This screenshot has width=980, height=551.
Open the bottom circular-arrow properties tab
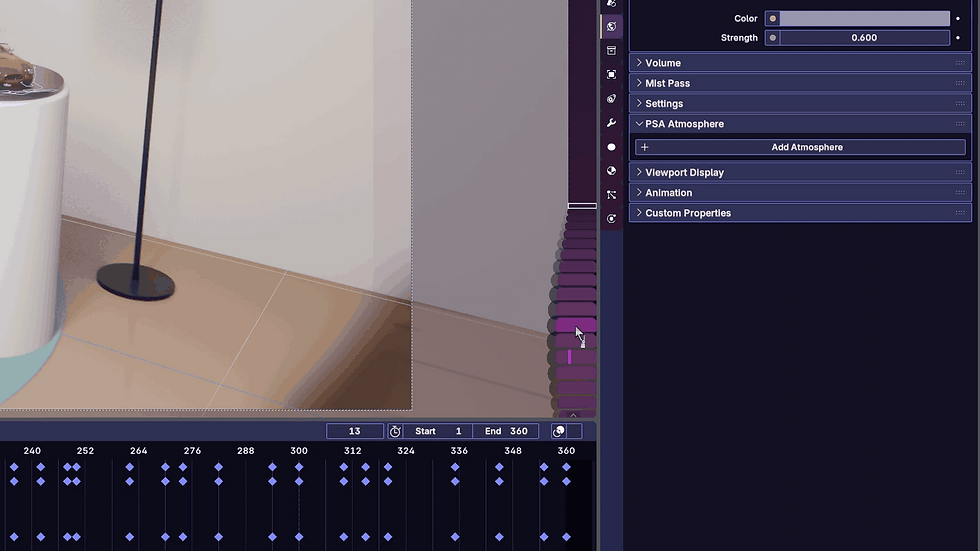(x=611, y=219)
